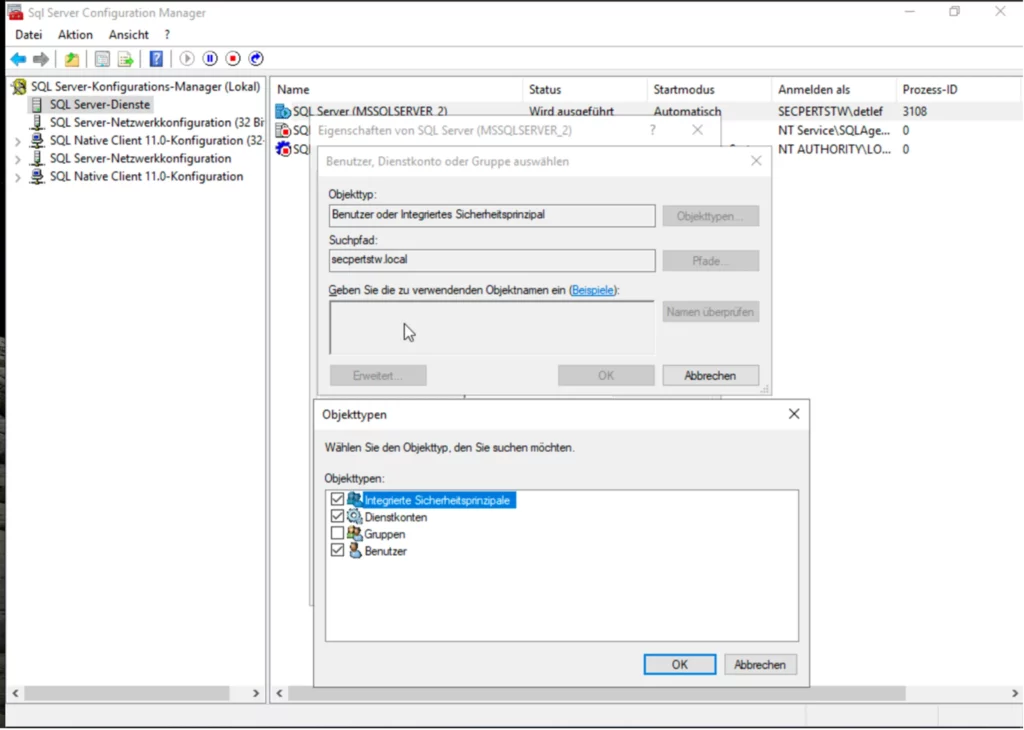Click the SQL Server-Dienste server icon
1024x730 pixels.
tap(37, 104)
